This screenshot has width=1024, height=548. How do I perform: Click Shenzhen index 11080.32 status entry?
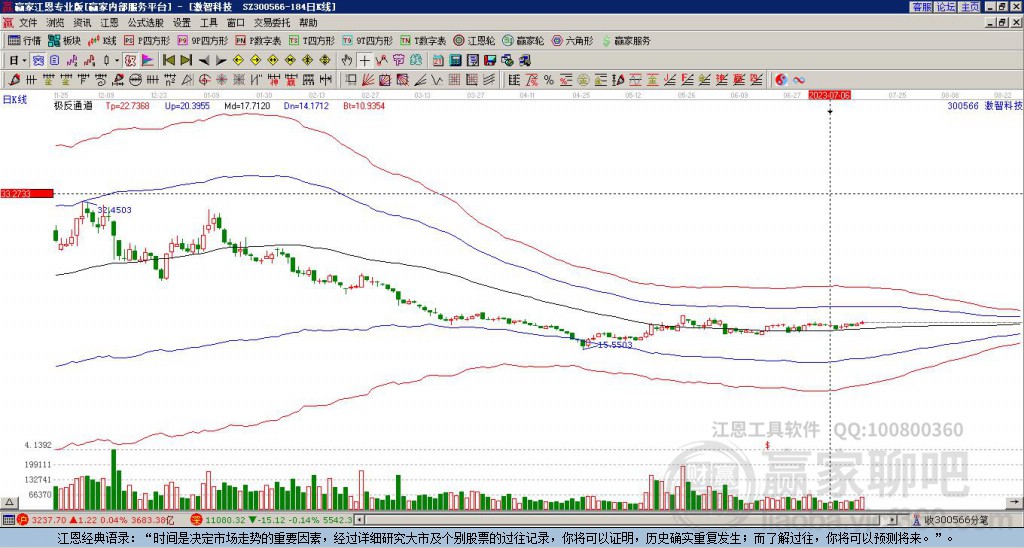tap(272, 520)
